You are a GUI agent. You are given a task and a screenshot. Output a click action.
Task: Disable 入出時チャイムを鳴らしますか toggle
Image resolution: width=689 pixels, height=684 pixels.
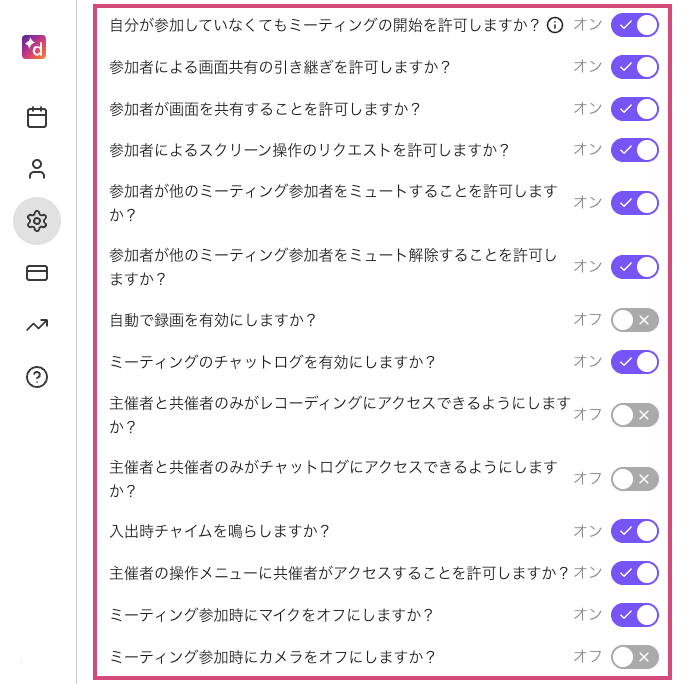[635, 531]
